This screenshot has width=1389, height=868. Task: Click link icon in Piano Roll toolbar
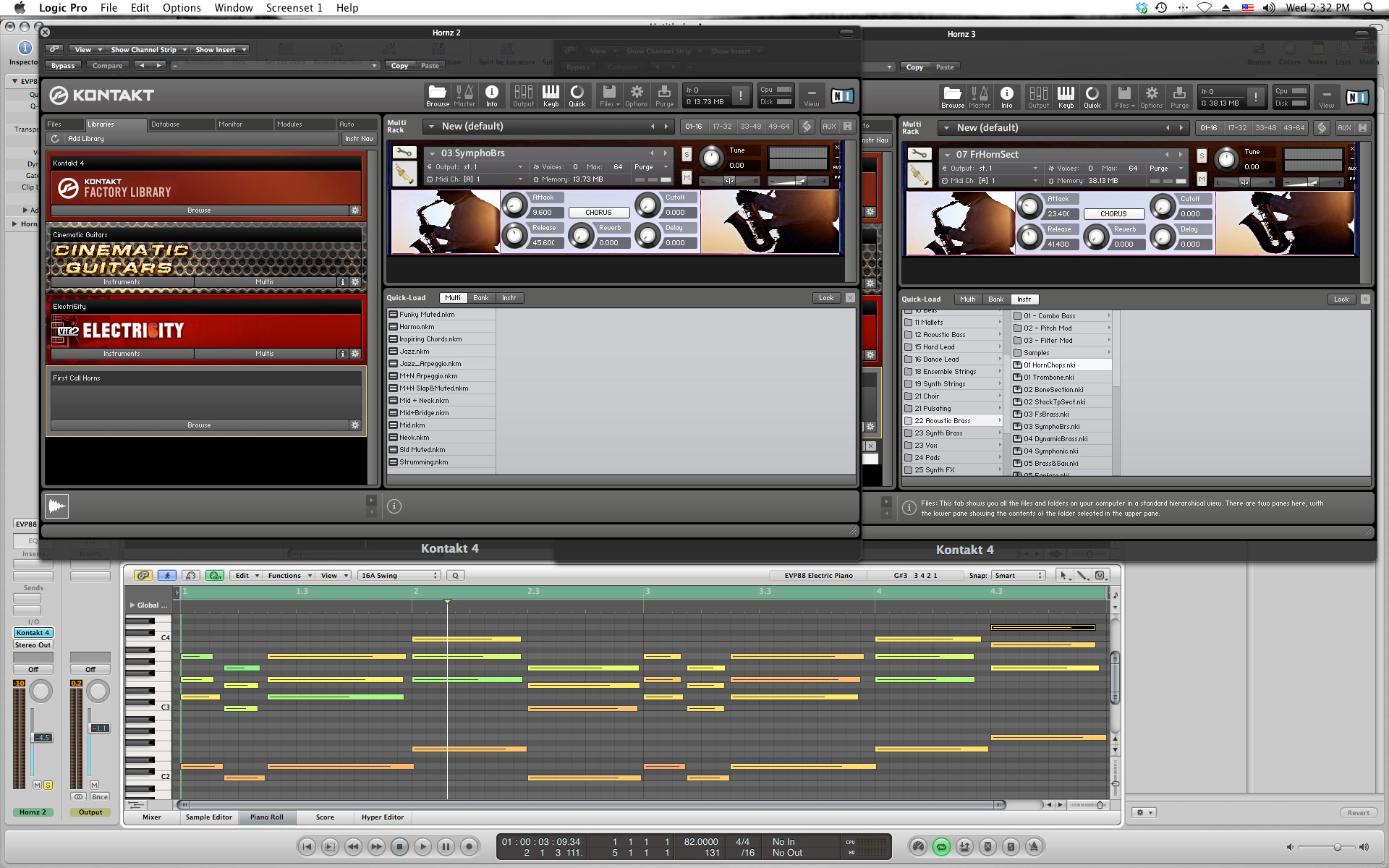coord(143,575)
